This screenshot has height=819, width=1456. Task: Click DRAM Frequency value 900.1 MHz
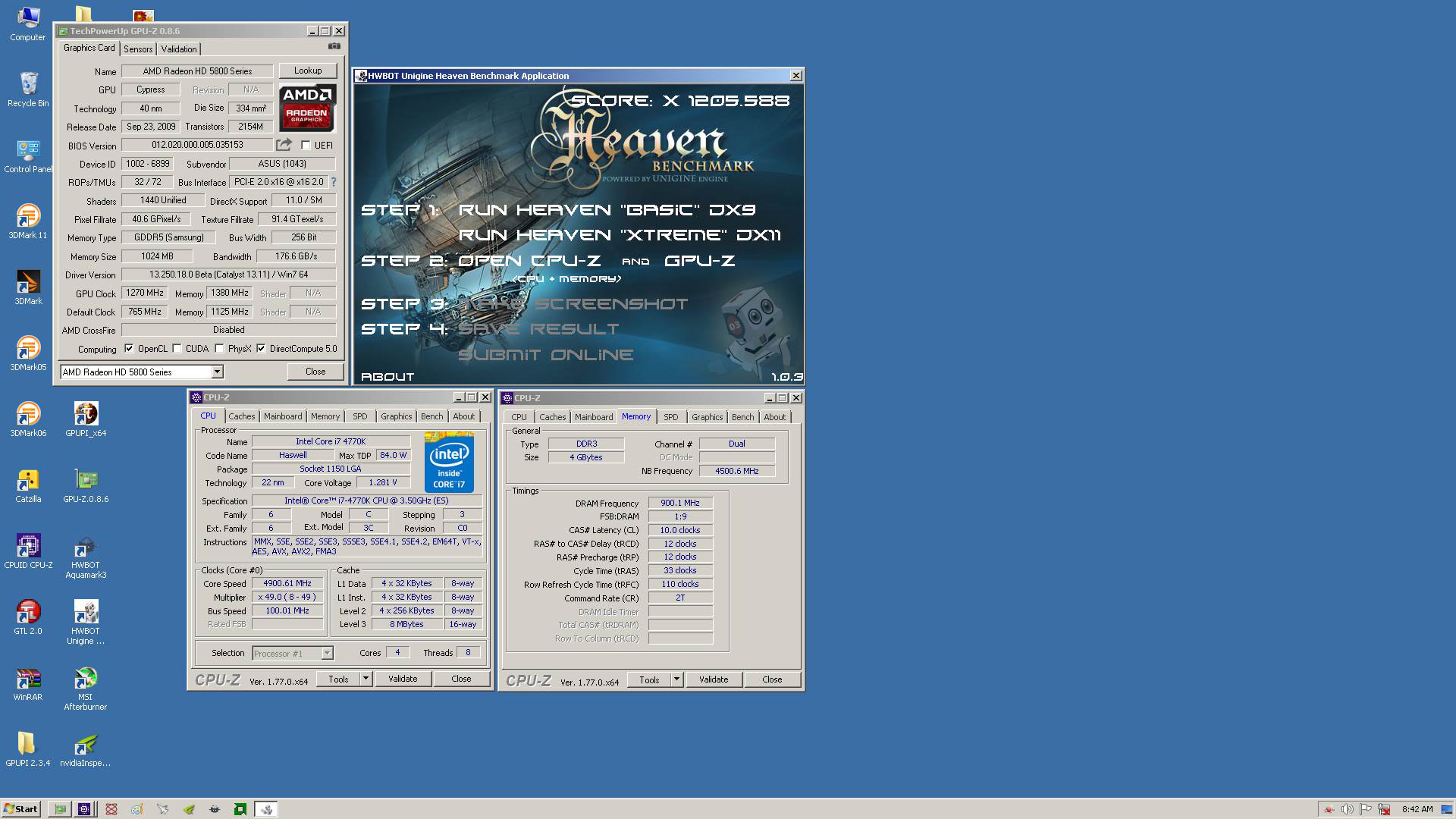(x=680, y=503)
